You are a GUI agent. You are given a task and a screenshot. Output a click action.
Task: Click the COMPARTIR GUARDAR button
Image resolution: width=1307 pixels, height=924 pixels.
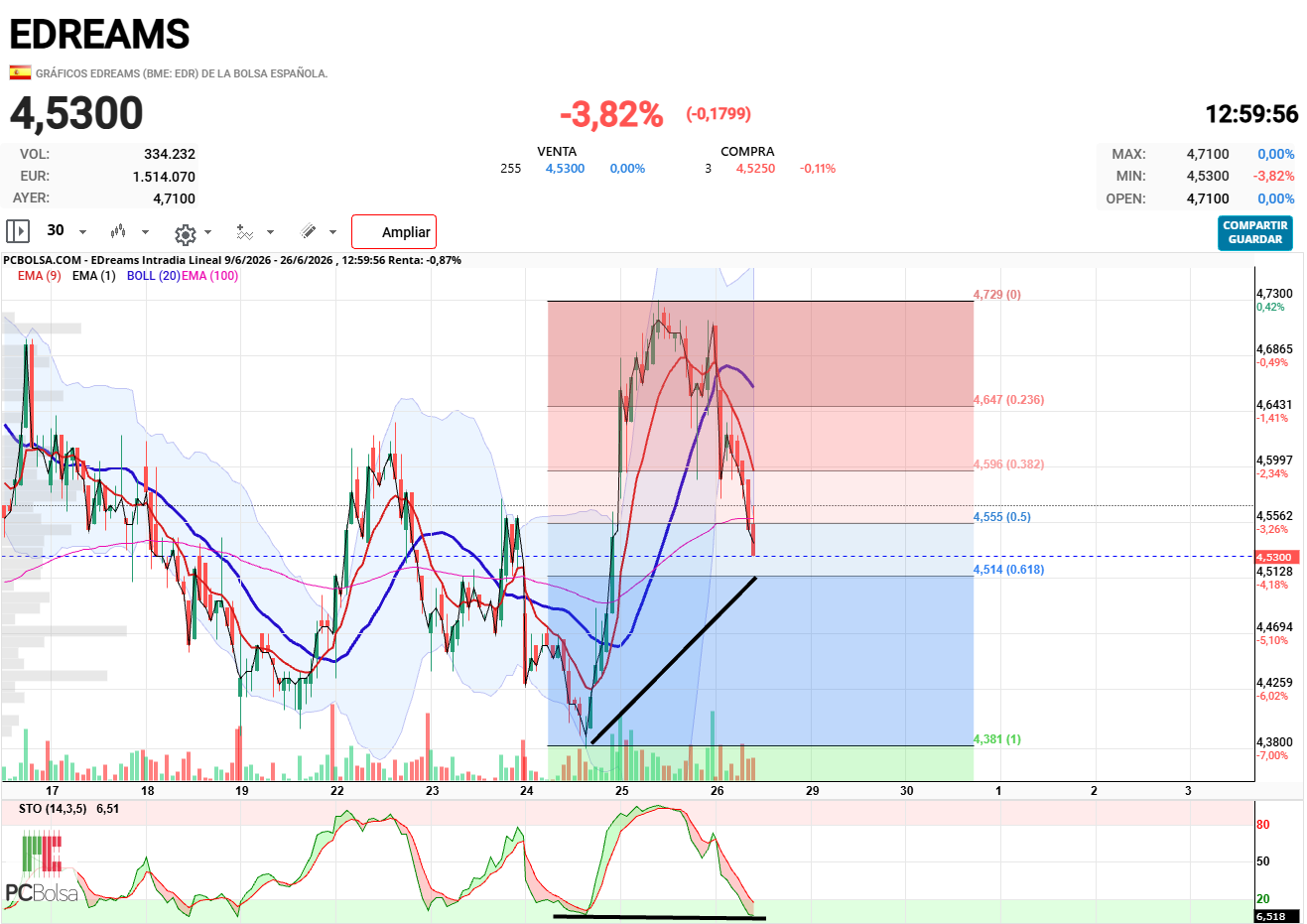1255,233
